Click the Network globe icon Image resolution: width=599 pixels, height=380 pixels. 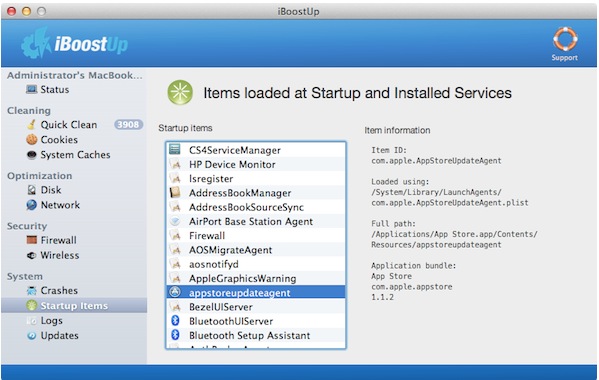[32, 205]
